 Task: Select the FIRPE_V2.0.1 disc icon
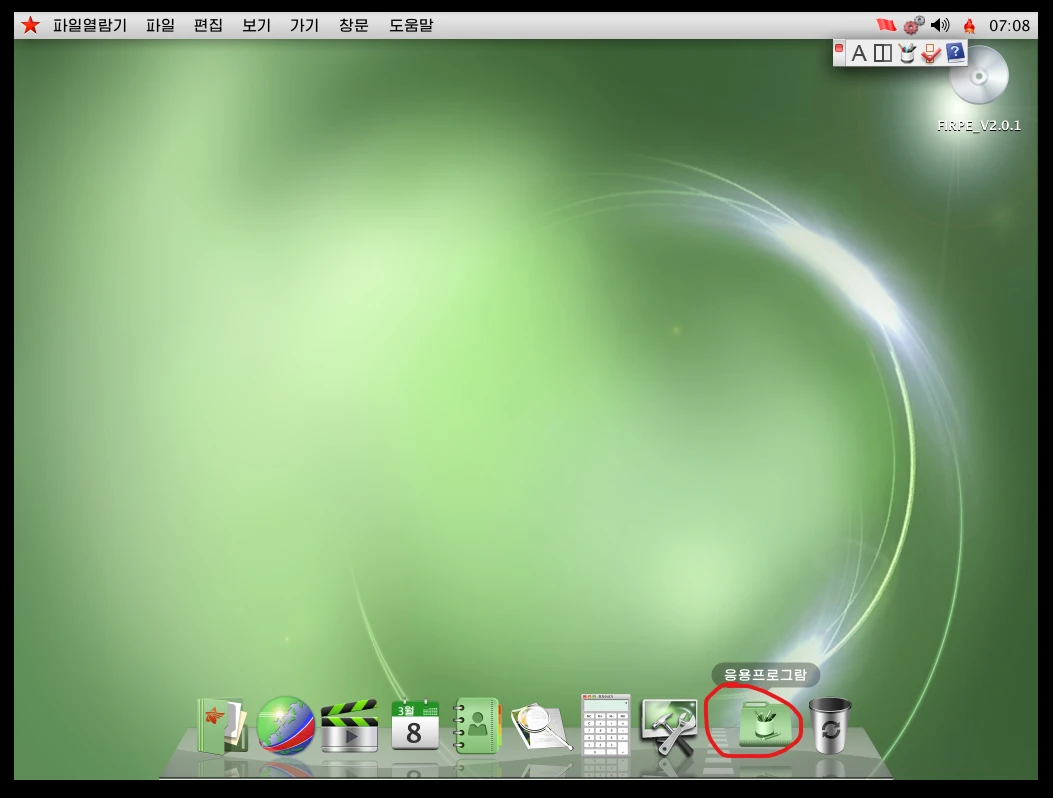click(x=978, y=76)
